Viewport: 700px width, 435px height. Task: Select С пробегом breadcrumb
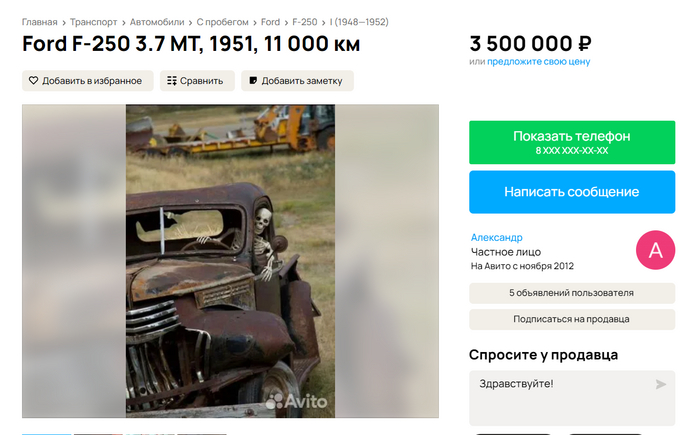point(222,22)
